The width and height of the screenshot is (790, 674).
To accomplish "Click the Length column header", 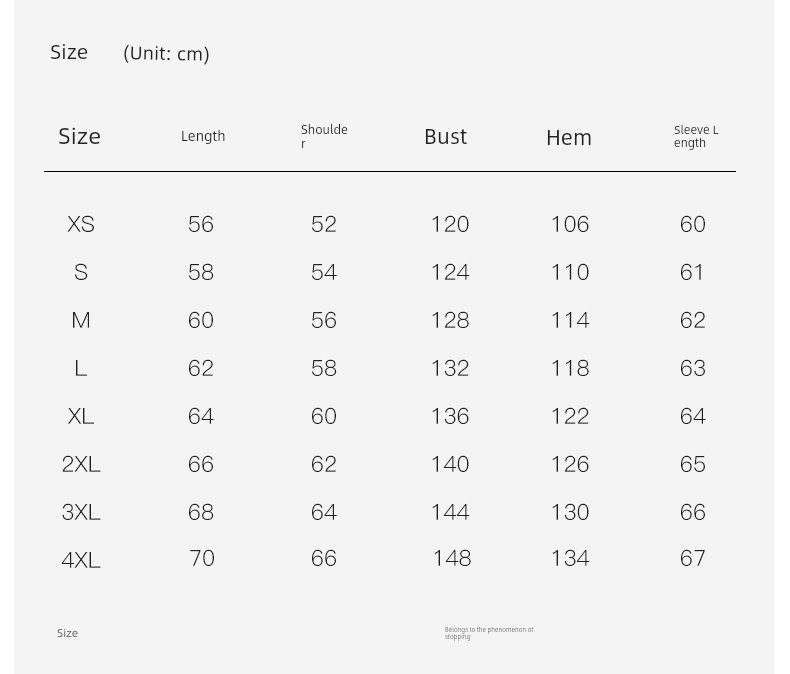I will coord(203,136).
